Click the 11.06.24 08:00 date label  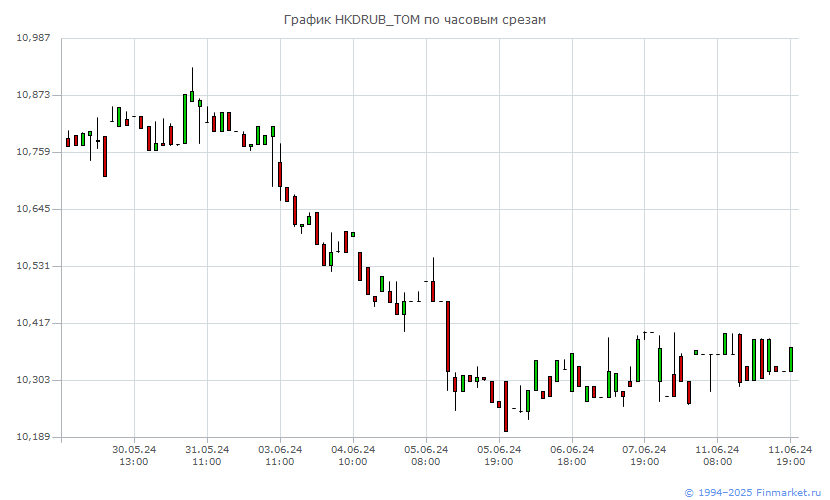[717, 456]
